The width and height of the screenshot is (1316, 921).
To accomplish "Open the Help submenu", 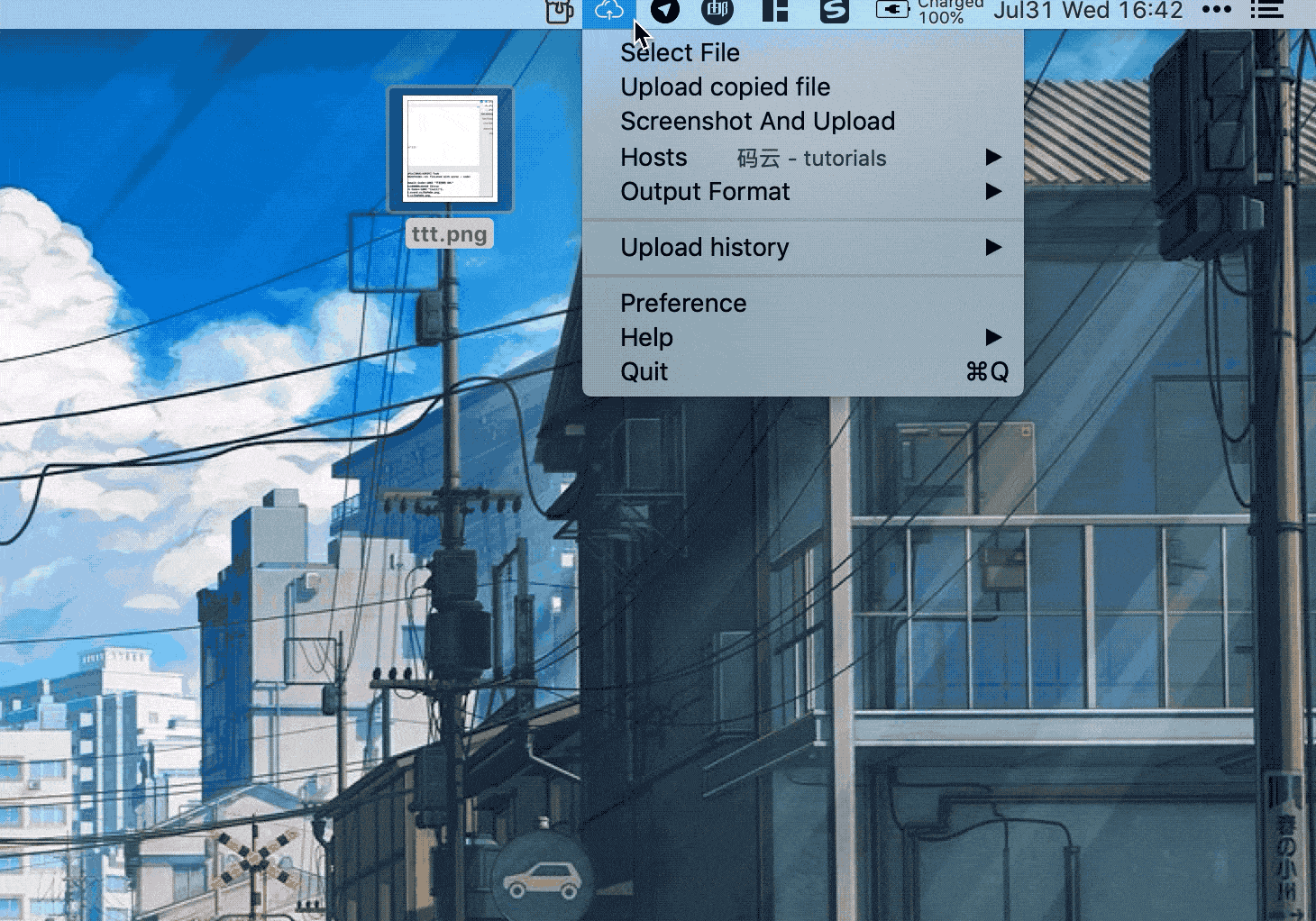I will click(803, 337).
